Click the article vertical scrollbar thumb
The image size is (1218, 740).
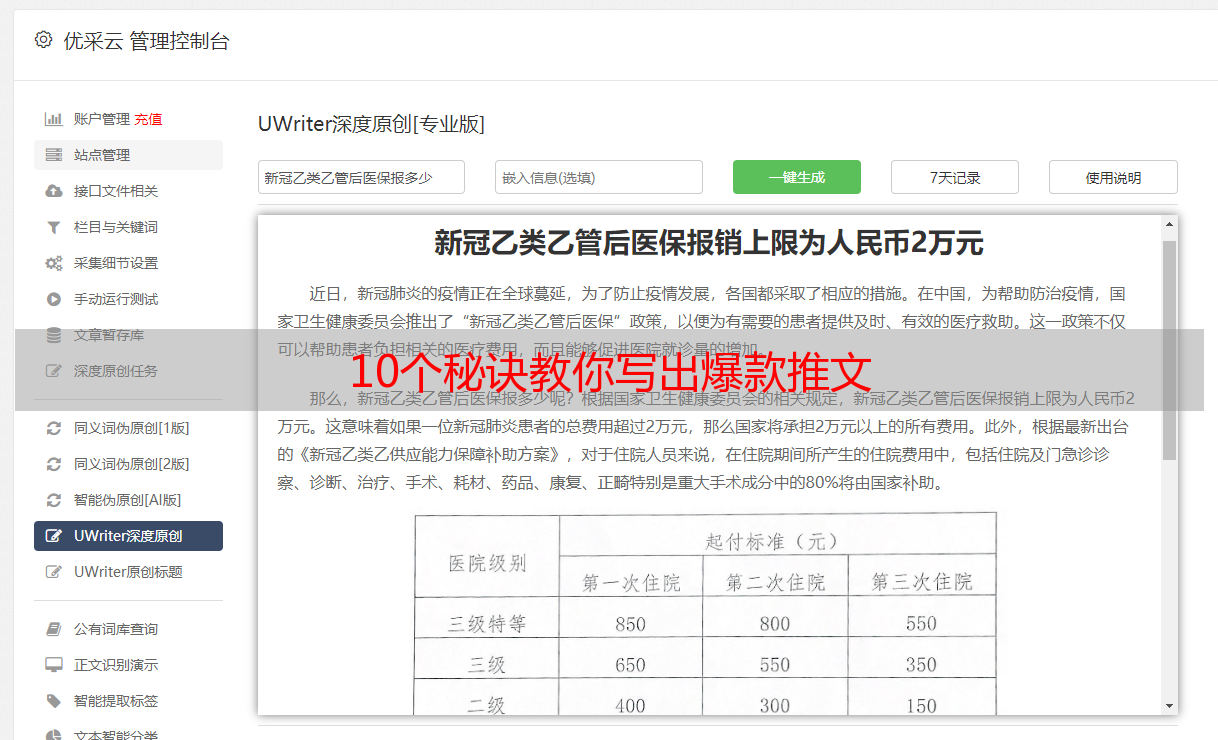coord(1169,350)
